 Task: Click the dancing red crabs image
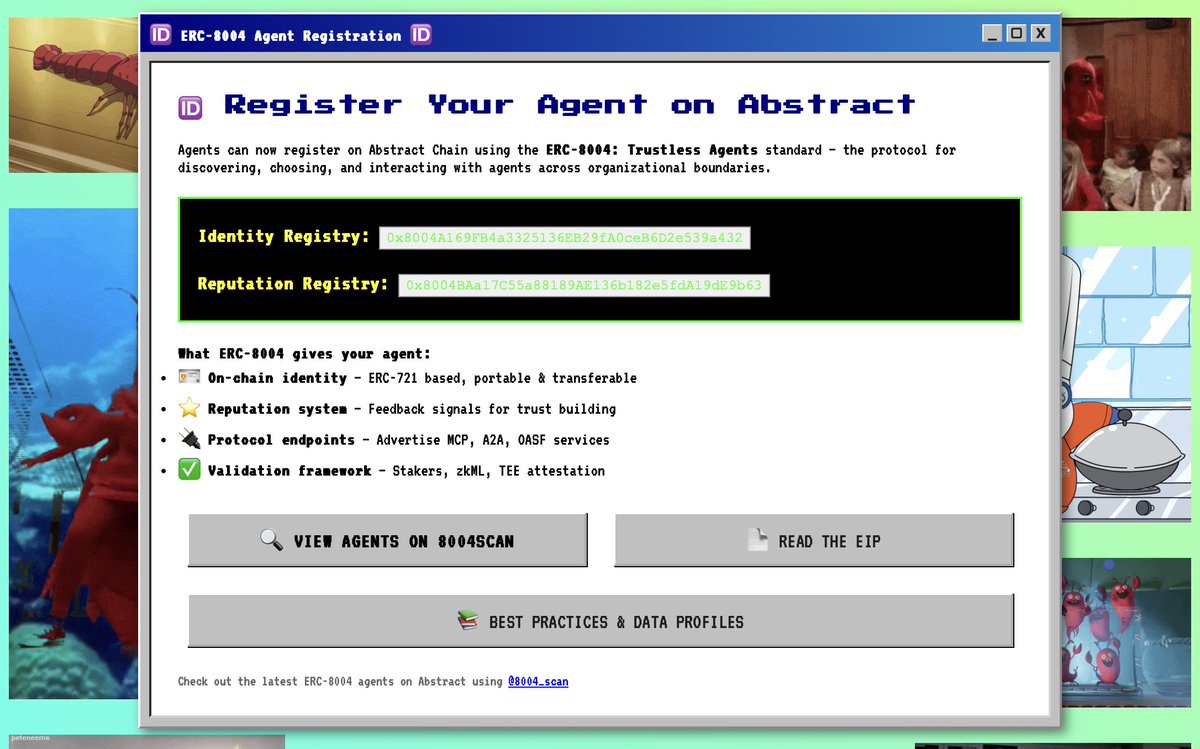click(x=1126, y=632)
